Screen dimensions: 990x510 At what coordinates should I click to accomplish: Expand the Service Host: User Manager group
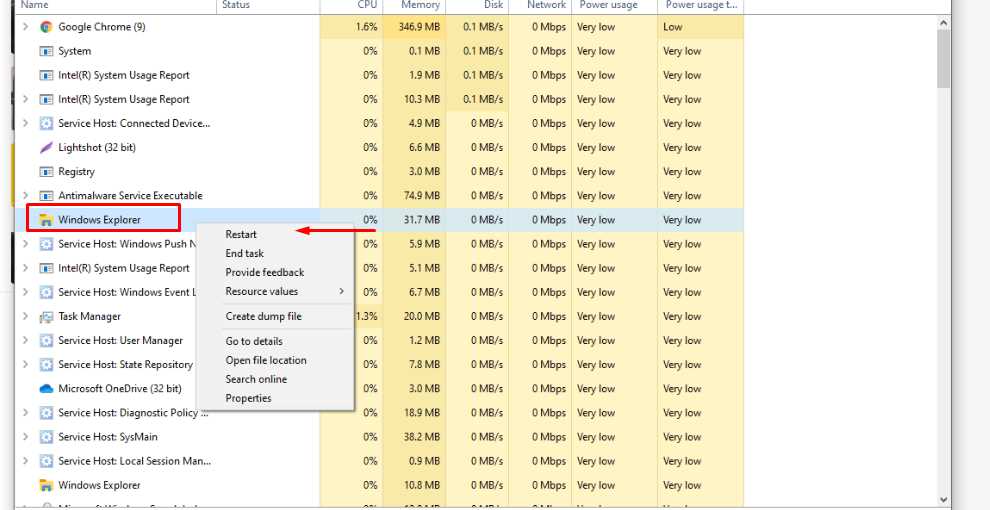[25, 341]
